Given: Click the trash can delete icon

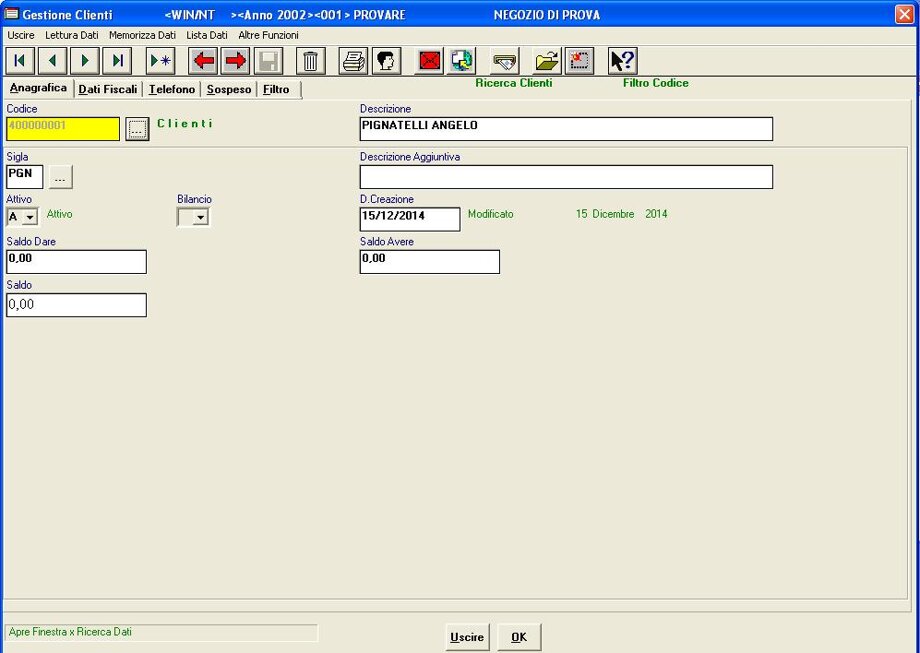Looking at the screenshot, I should (x=311, y=61).
